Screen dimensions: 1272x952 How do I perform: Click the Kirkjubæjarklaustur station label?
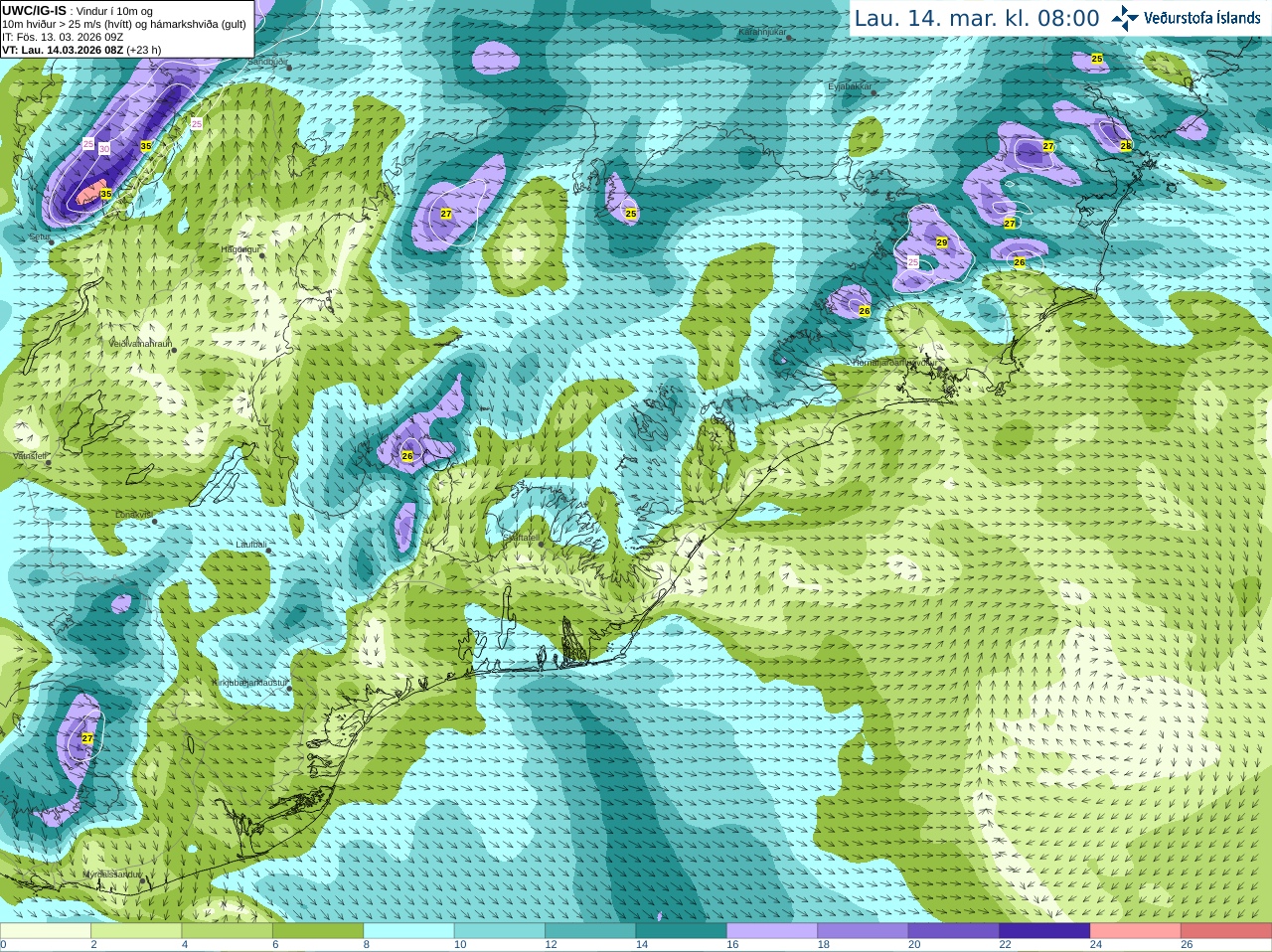coord(249,683)
